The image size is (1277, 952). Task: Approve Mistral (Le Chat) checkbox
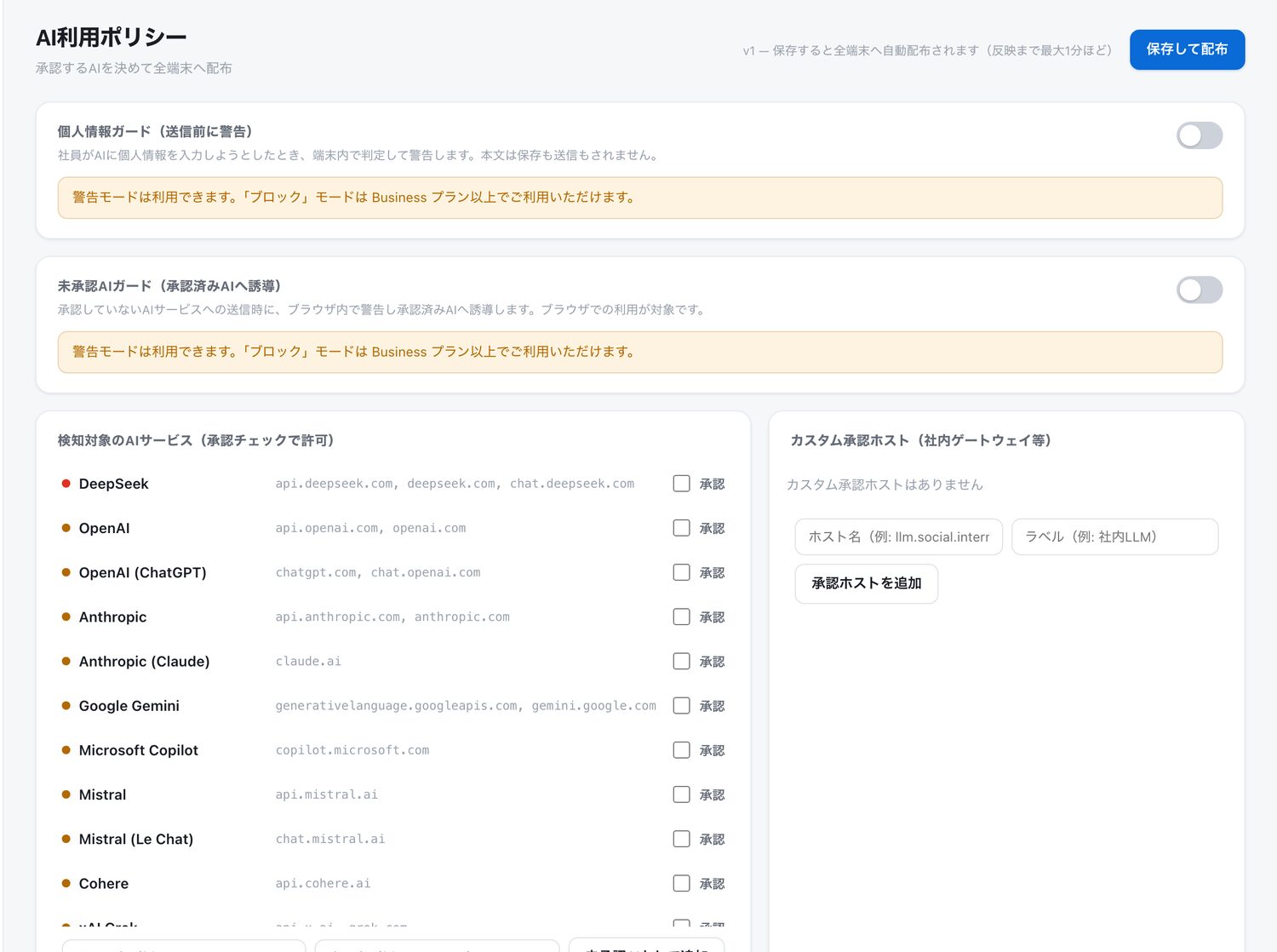coord(681,839)
